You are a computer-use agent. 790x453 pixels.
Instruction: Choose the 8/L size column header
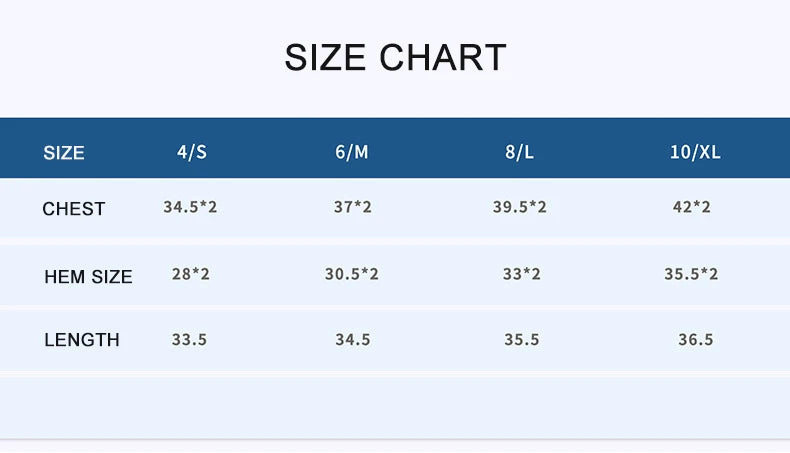pyautogui.click(x=520, y=152)
